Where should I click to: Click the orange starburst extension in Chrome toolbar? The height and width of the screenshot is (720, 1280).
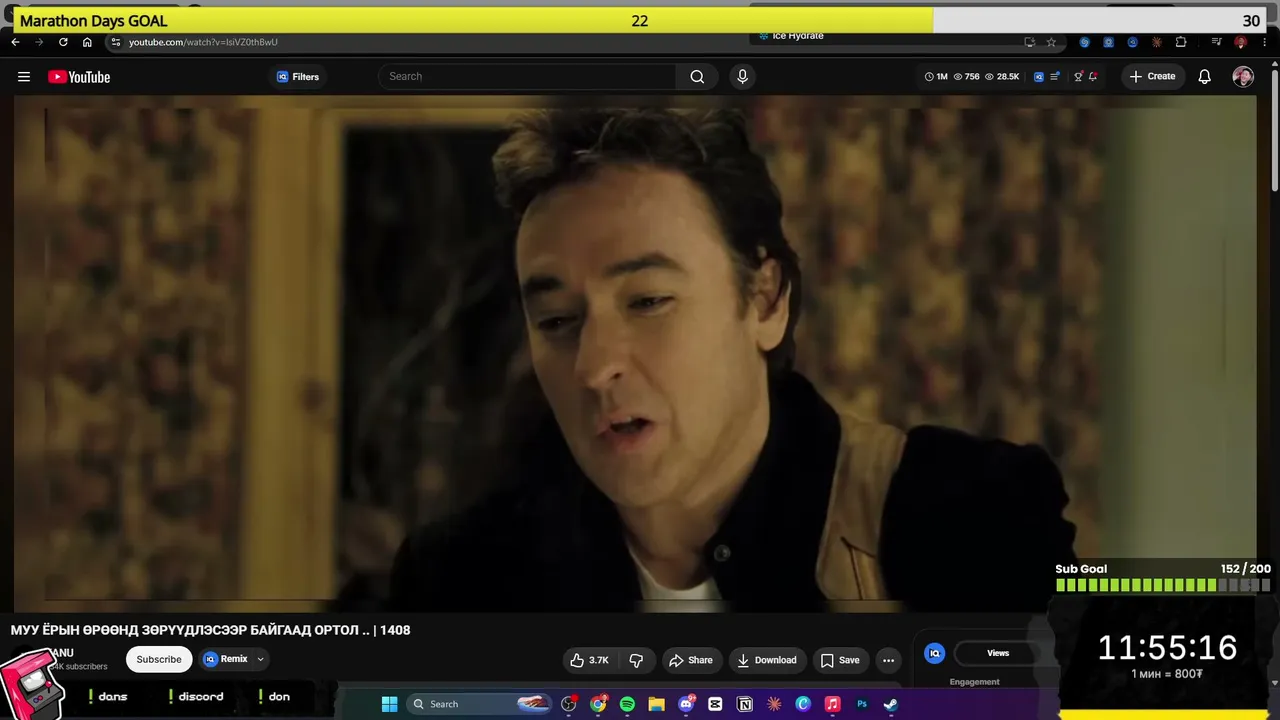tap(1157, 42)
